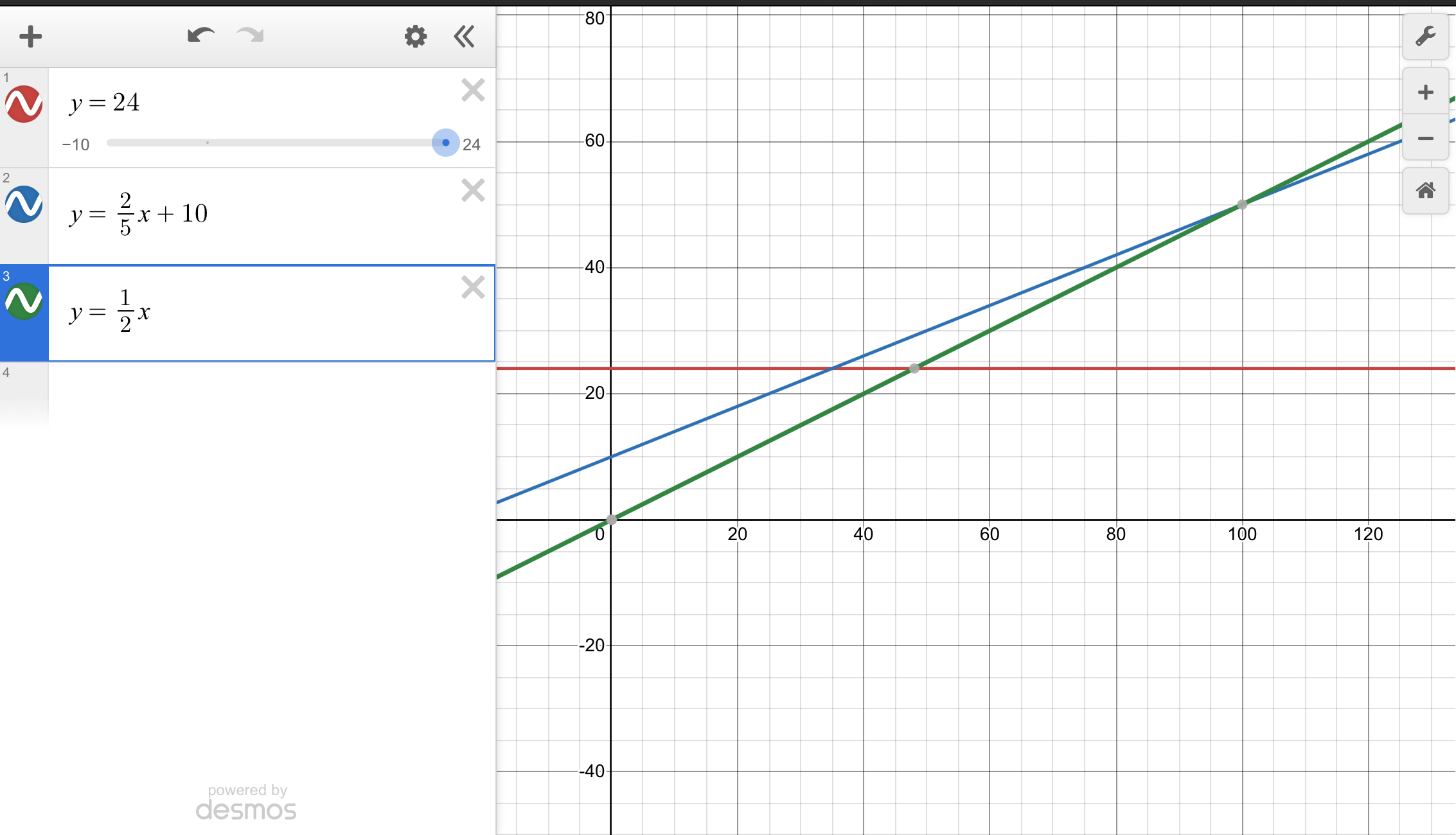Reset to default viewport home icon

click(1425, 191)
